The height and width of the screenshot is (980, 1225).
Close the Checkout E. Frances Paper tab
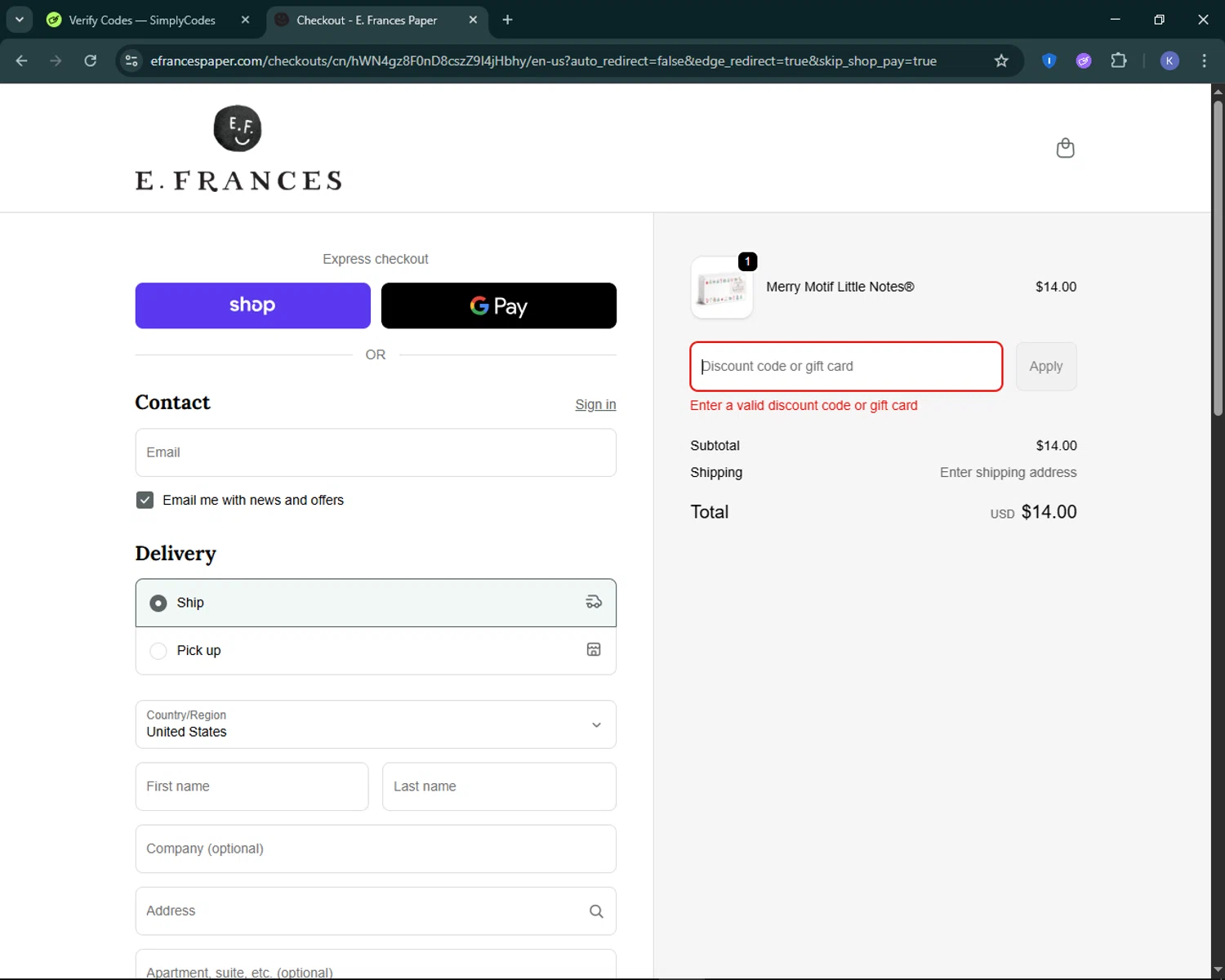click(473, 20)
